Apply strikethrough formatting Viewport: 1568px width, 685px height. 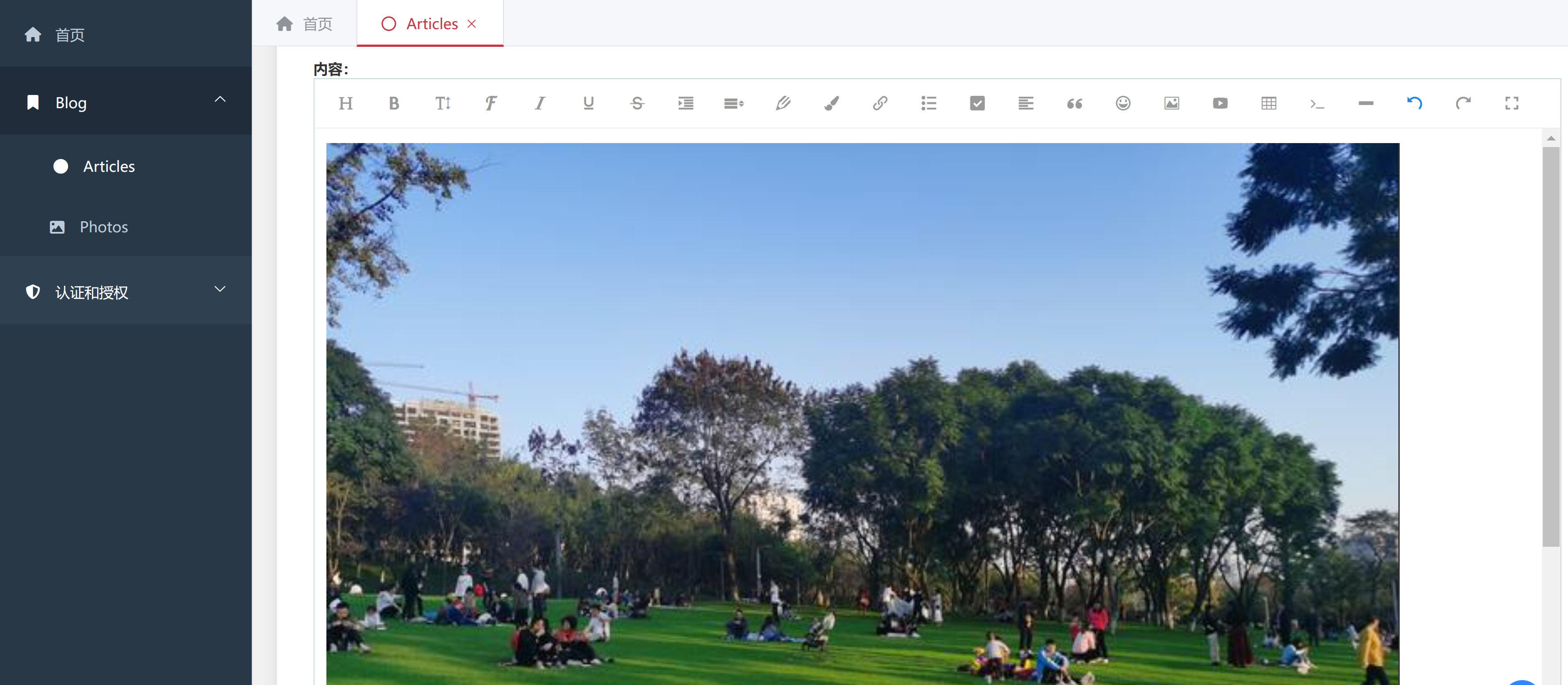637,103
